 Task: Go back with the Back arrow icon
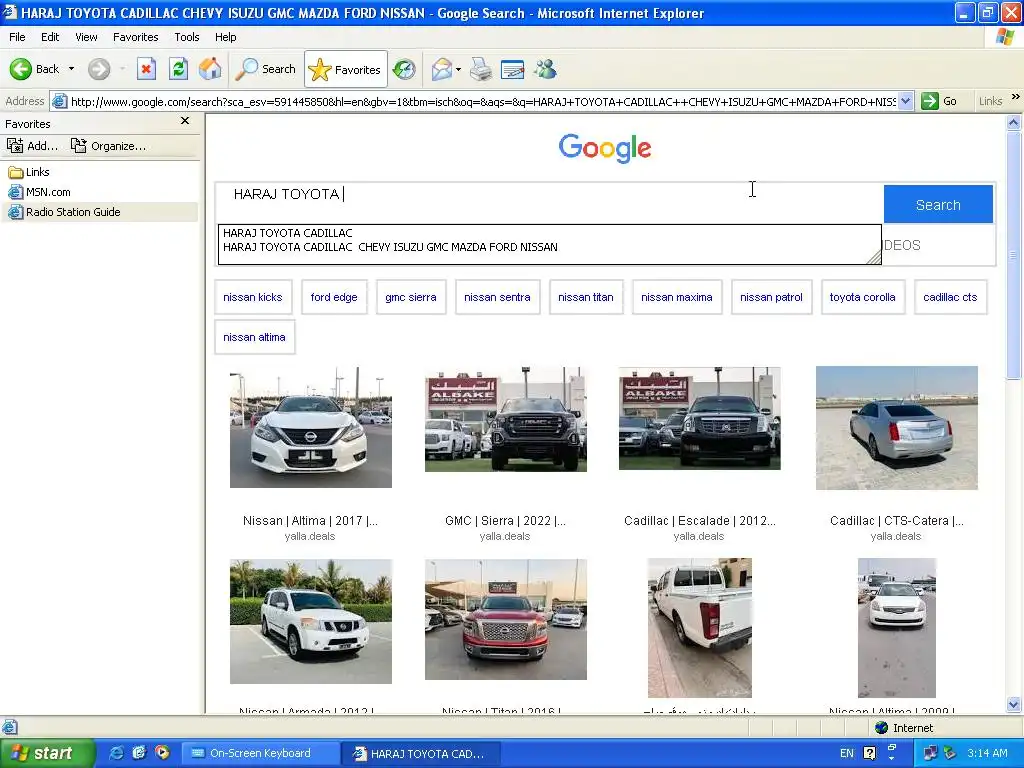pyautogui.click(x=20, y=69)
